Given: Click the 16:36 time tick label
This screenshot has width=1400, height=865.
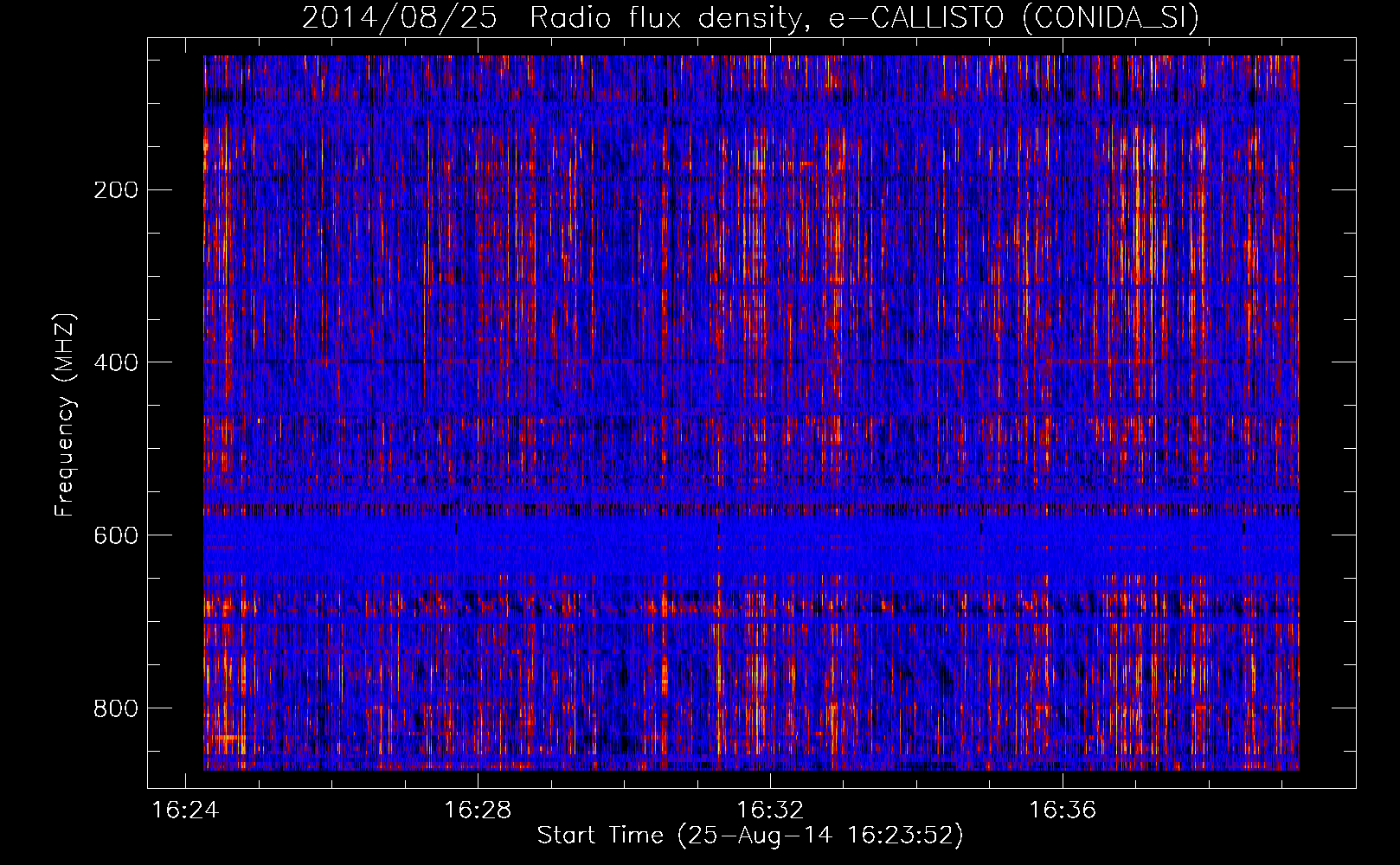Looking at the screenshot, I should tap(1063, 810).
